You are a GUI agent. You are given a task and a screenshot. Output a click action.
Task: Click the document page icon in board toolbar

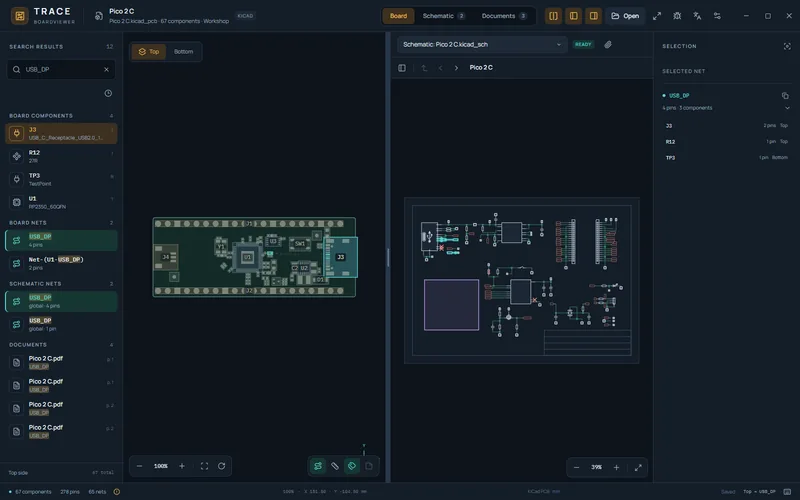[368, 466]
